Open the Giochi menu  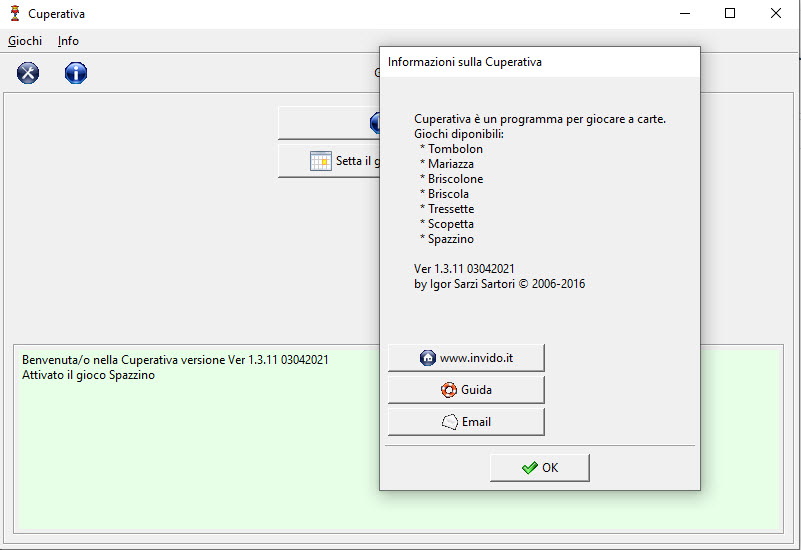click(25, 41)
